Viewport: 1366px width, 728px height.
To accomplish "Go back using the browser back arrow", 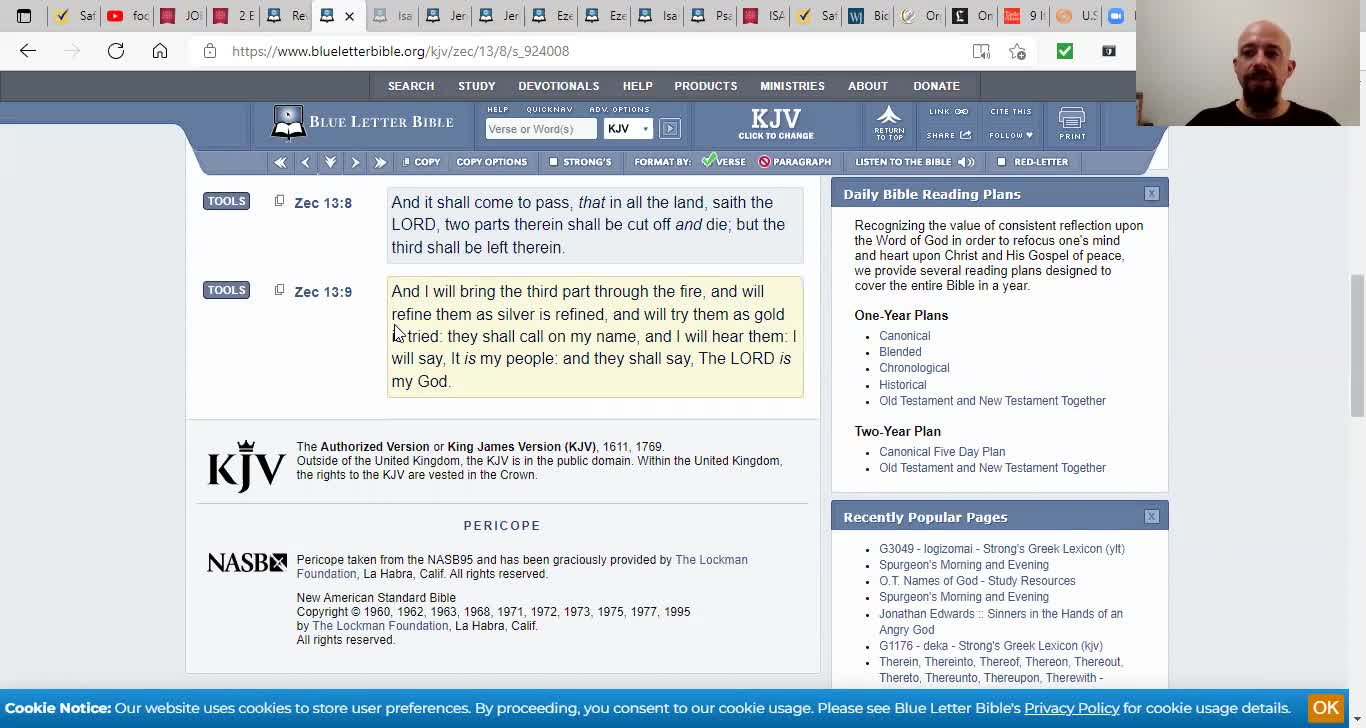I will coord(28,51).
